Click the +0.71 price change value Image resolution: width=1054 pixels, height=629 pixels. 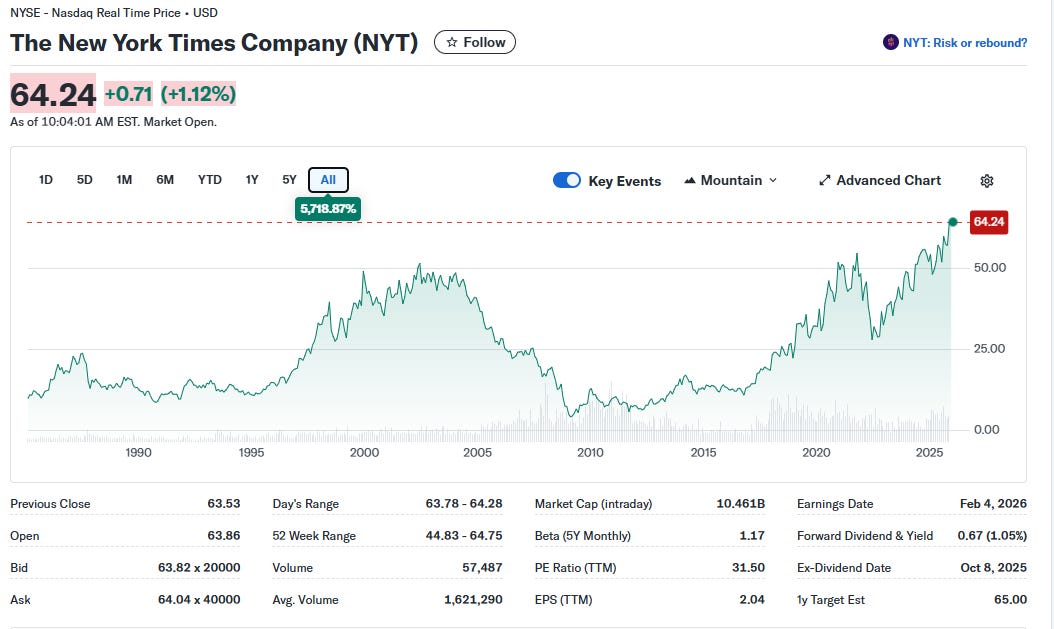[x=128, y=93]
